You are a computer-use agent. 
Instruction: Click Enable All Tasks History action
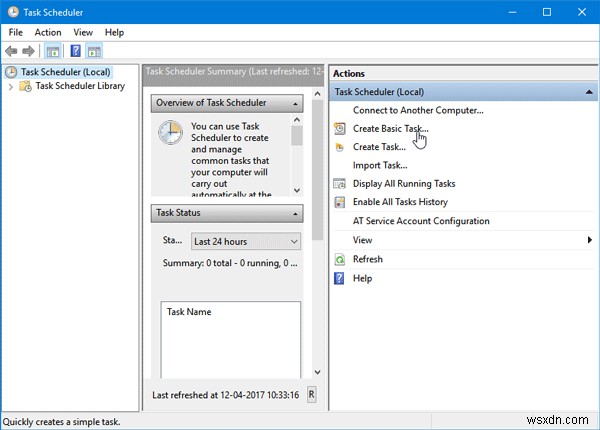click(x=400, y=202)
